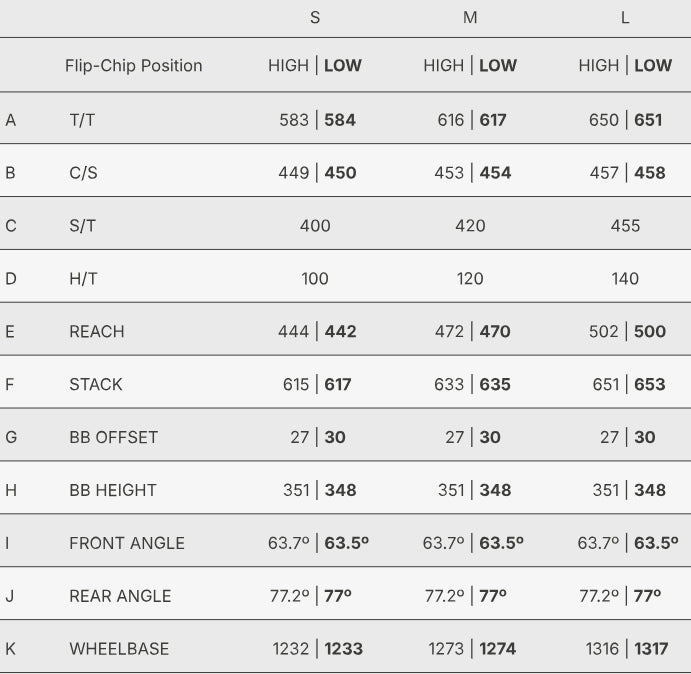Click the reach value 472 | 470
The width and height of the screenshot is (691, 674).
(470, 332)
